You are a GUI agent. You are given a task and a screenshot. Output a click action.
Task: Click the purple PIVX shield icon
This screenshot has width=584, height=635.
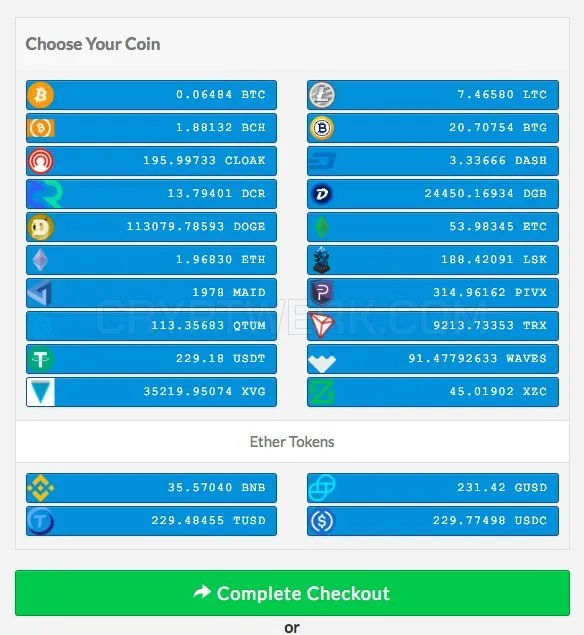pyautogui.click(x=322, y=292)
